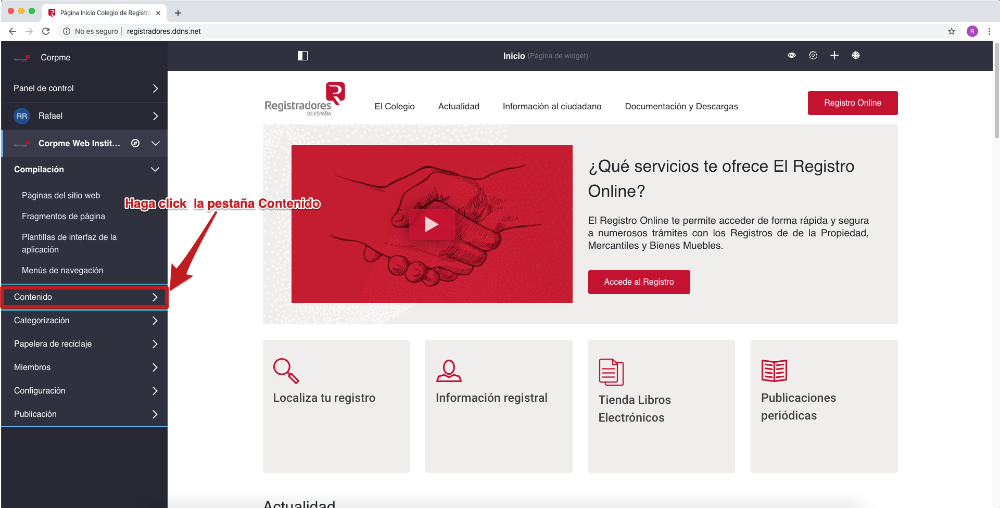Click the eye simulation icon in control bar
This screenshot has width=1000, height=508.
pos(792,56)
